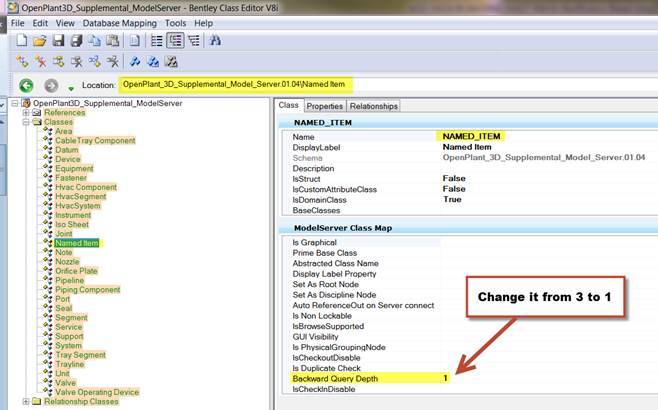Viewport: 658px width, 410px height.
Task: Select the Piping Component class
Action: pyautogui.click(x=88, y=290)
